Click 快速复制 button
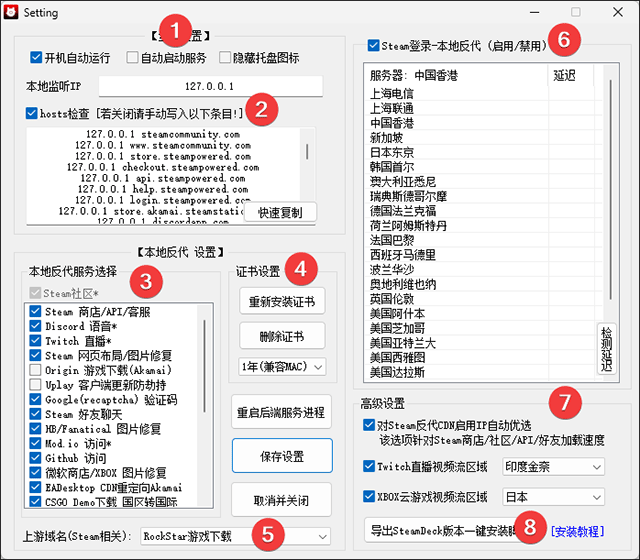Viewport: 640px width, 560px height. (280, 213)
